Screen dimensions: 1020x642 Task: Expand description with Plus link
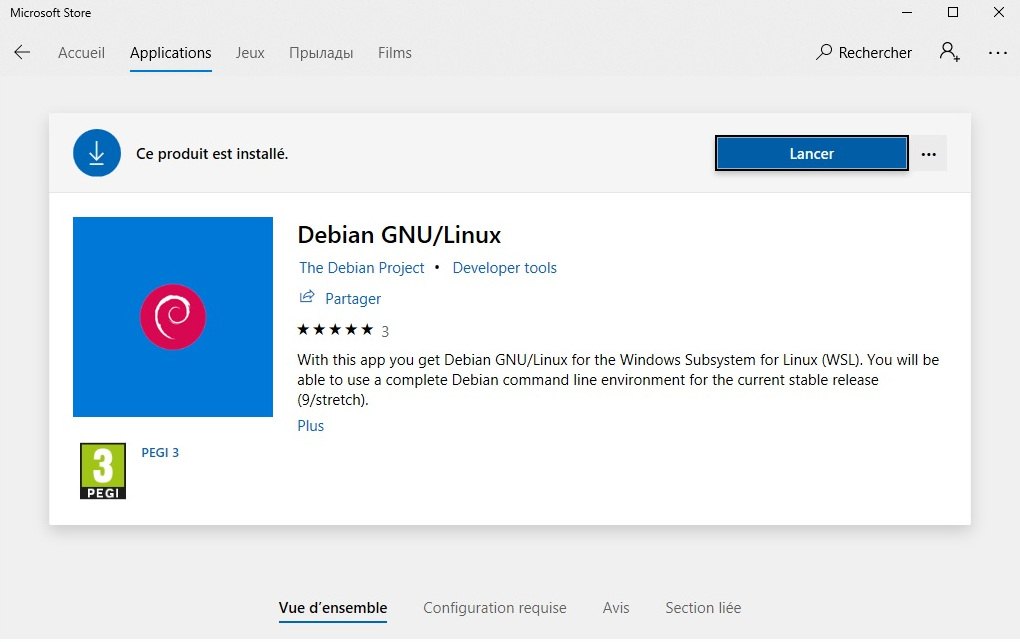310,426
